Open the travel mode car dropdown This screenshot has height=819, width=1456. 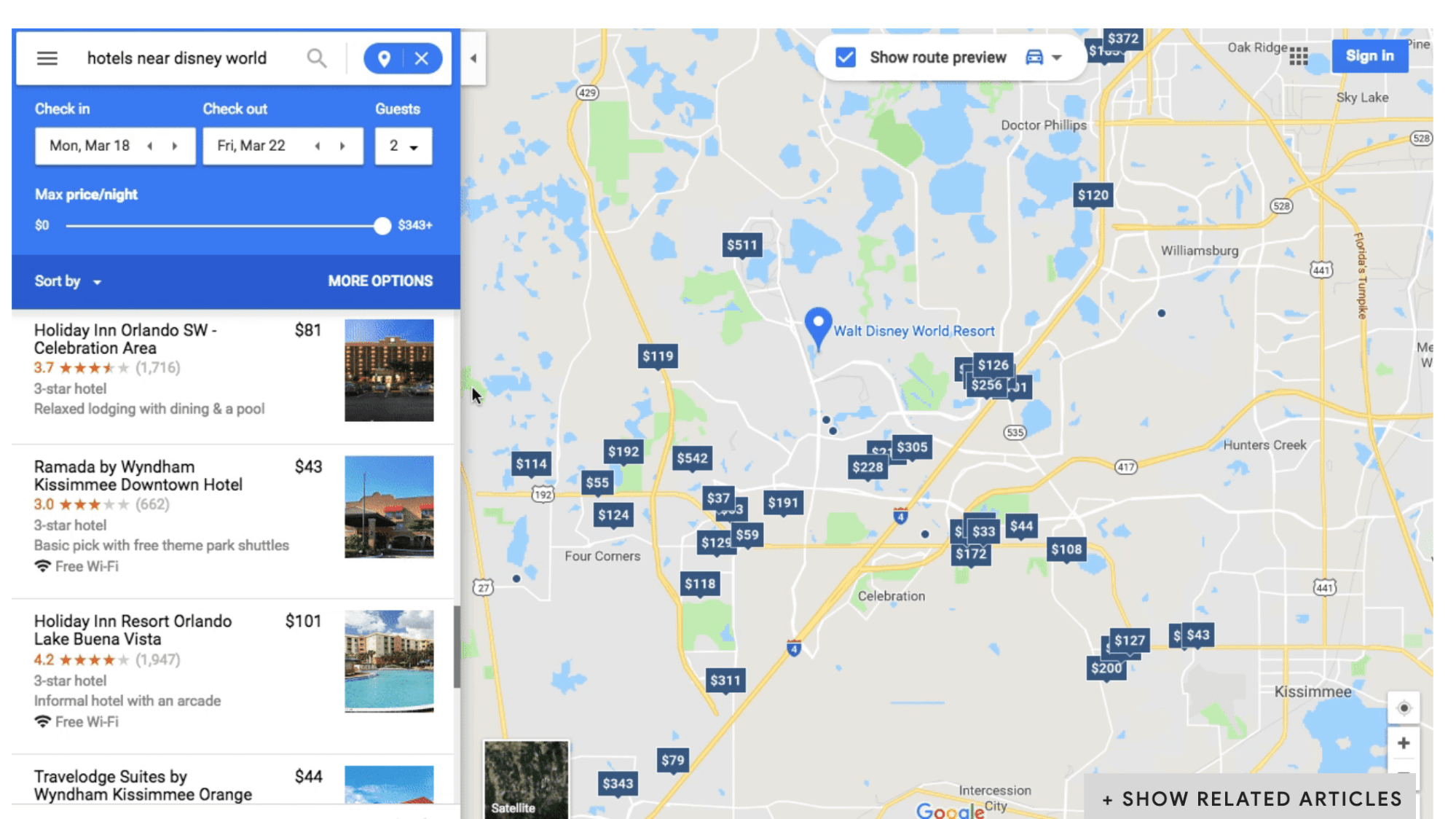(1044, 57)
